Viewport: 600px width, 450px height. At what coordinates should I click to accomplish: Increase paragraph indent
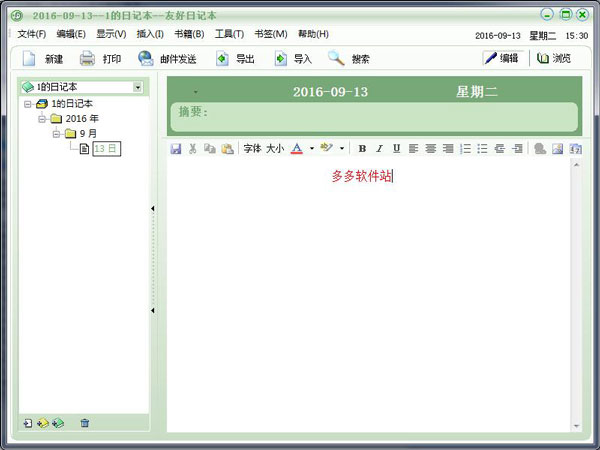517,148
